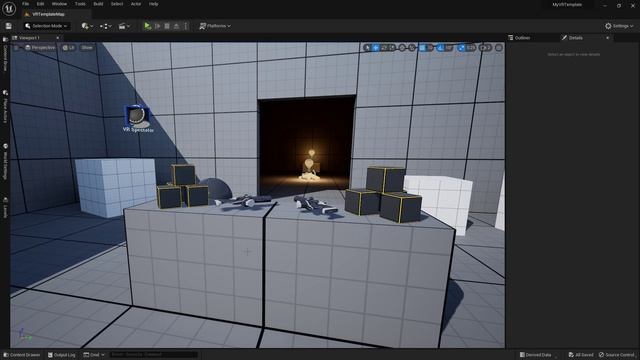The width and height of the screenshot is (640, 360).
Task: Open the File menu
Action: [25, 4]
